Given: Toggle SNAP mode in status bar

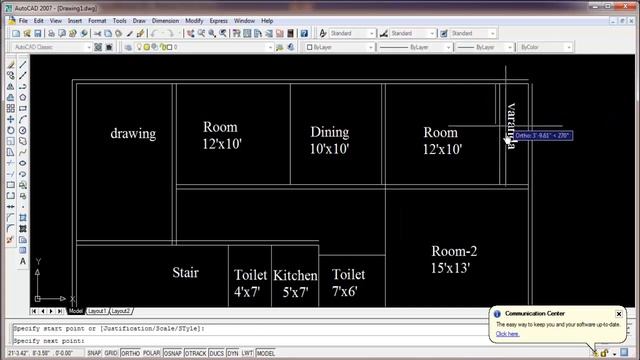Looking at the screenshot, I should tap(94, 353).
